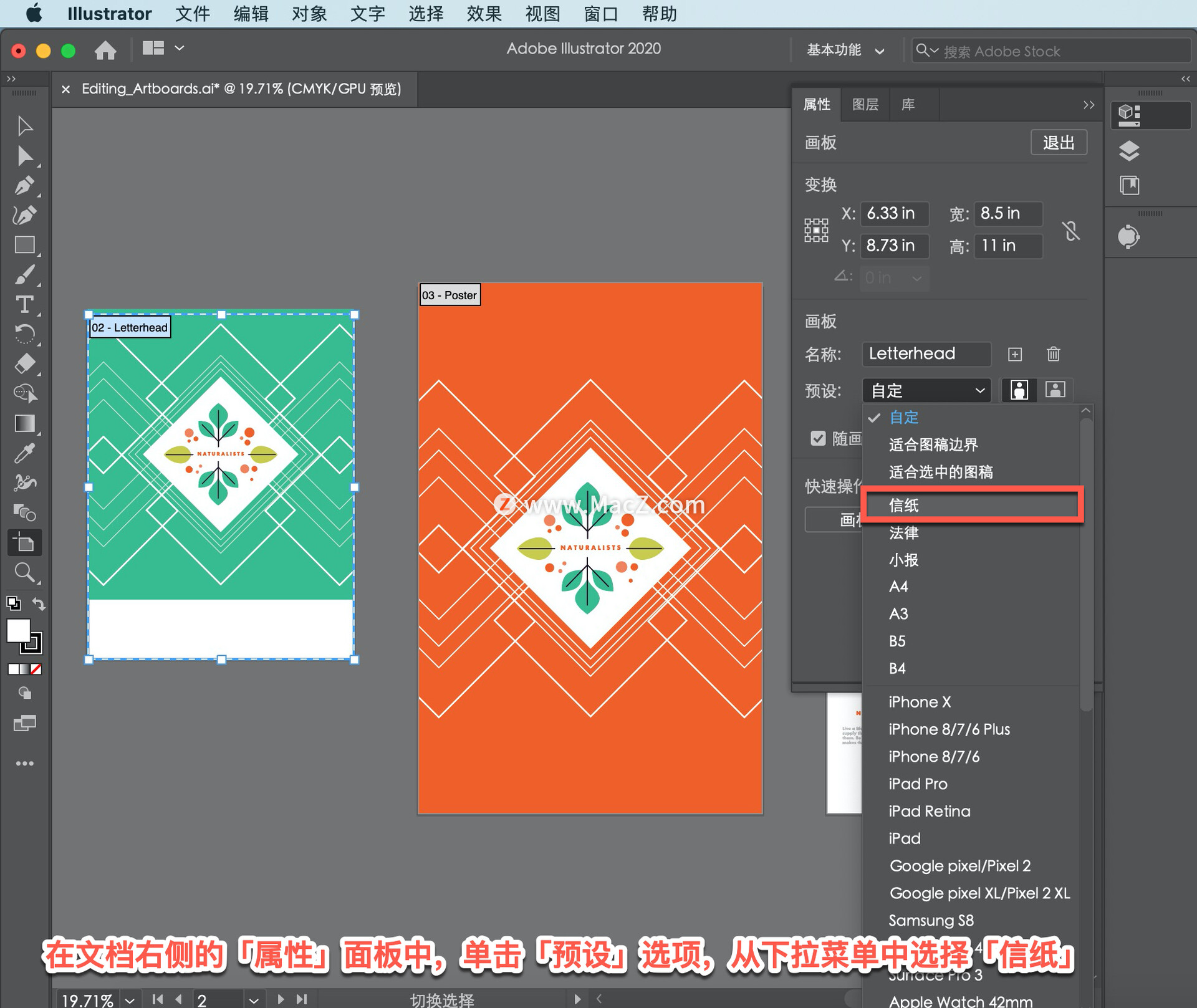The width and height of the screenshot is (1197, 1008).
Task: Click the white fill color swatch
Action: point(18,630)
